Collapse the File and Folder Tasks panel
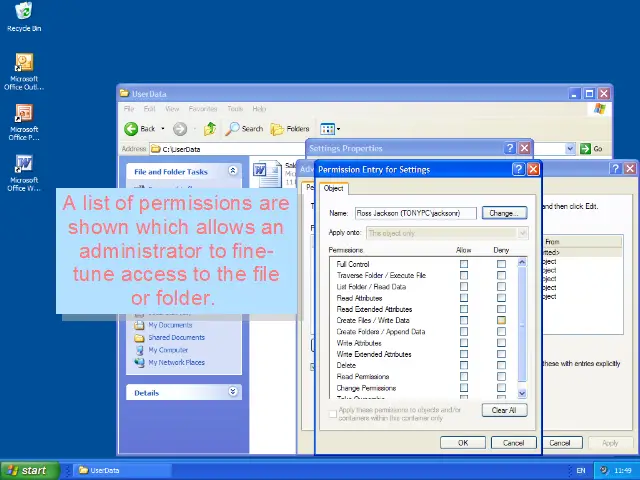 [233, 172]
